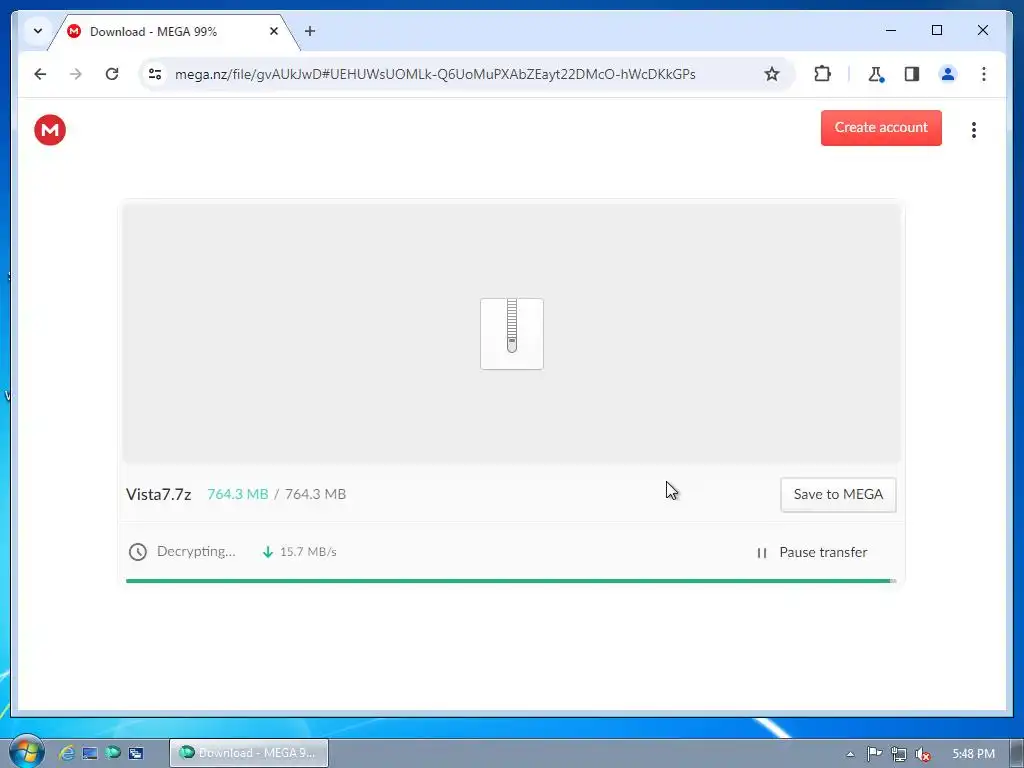Viewport: 1024px width, 768px height.
Task: Click the 15.7 MB/s speed text
Action: coord(308,552)
